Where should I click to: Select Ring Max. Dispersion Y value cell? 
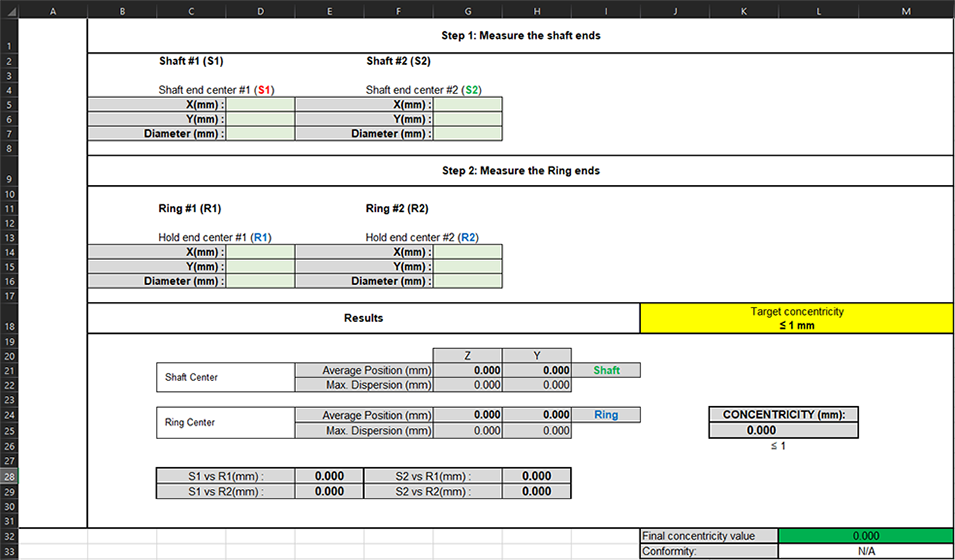pos(536,431)
